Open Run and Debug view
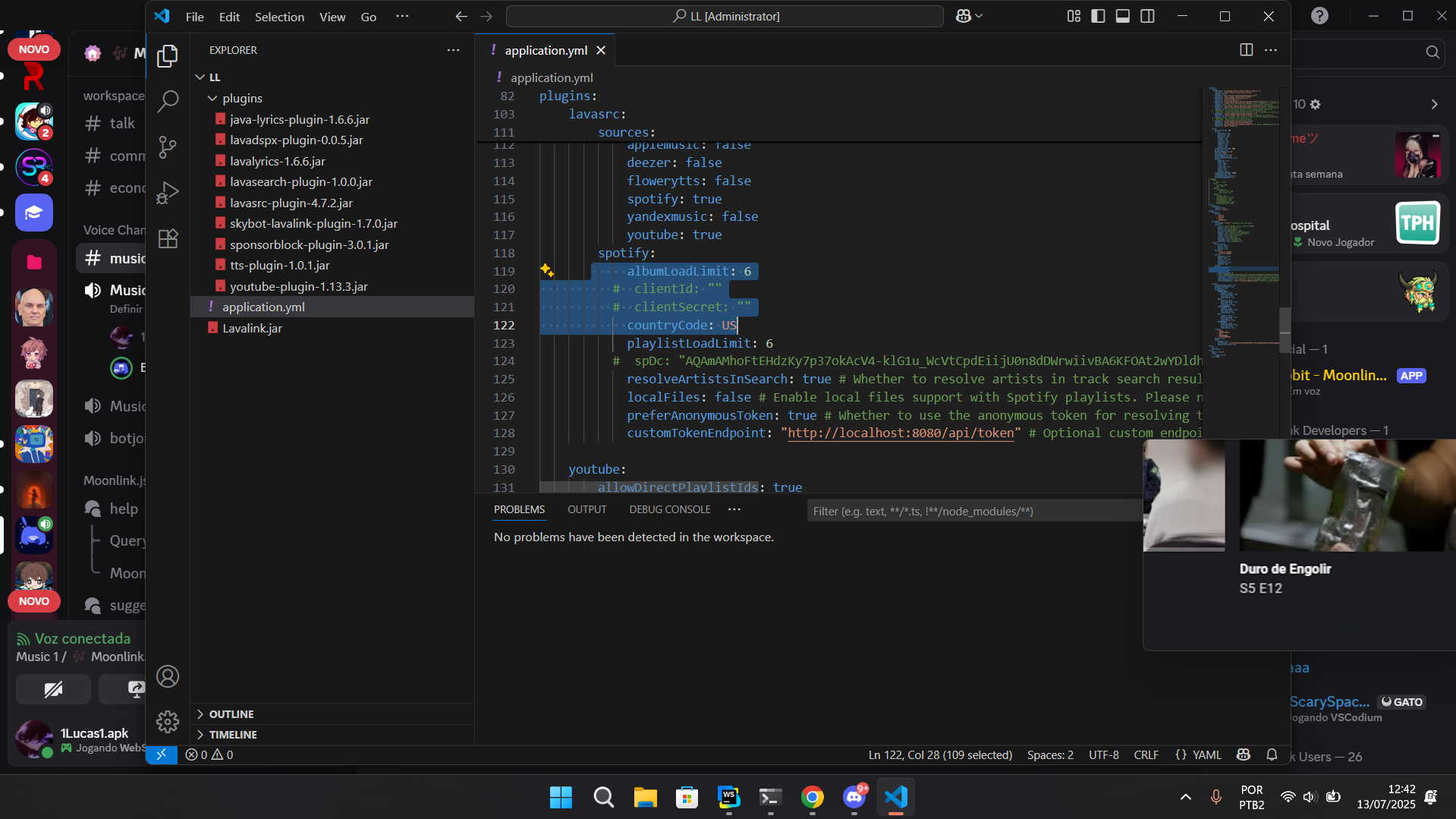Viewport: 1456px width, 819px height. pos(168,193)
